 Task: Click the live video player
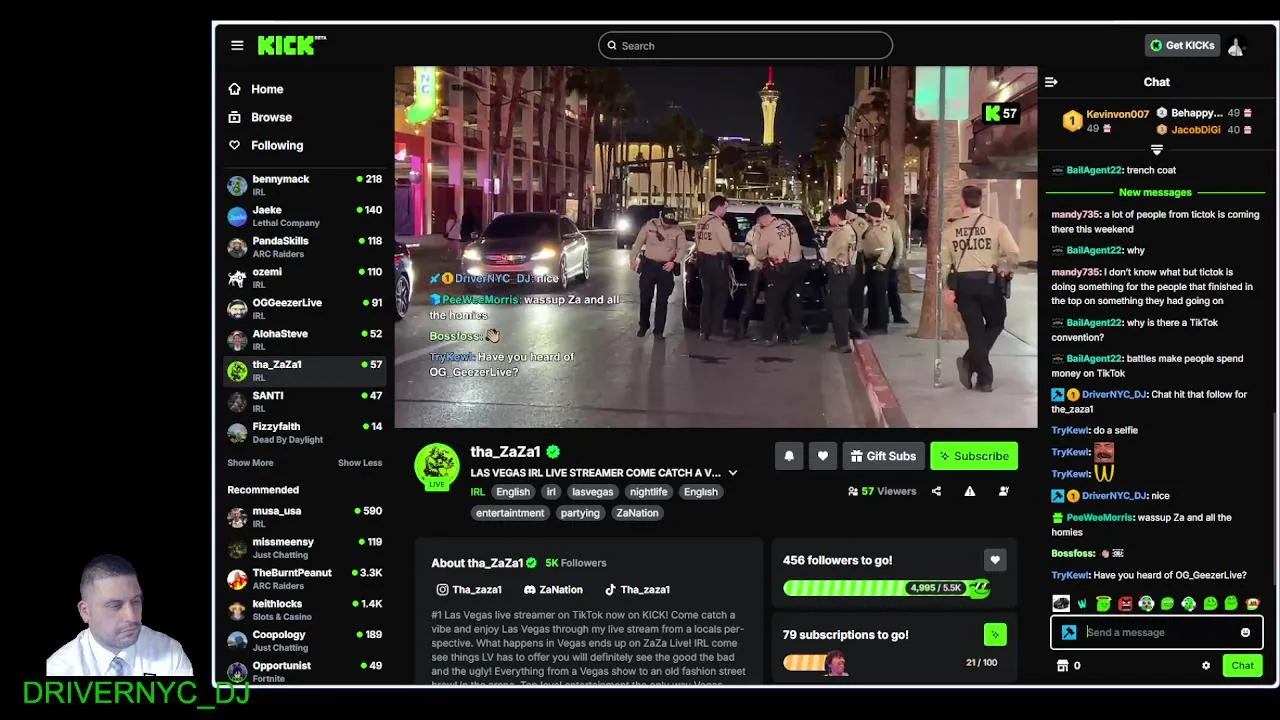(x=716, y=247)
